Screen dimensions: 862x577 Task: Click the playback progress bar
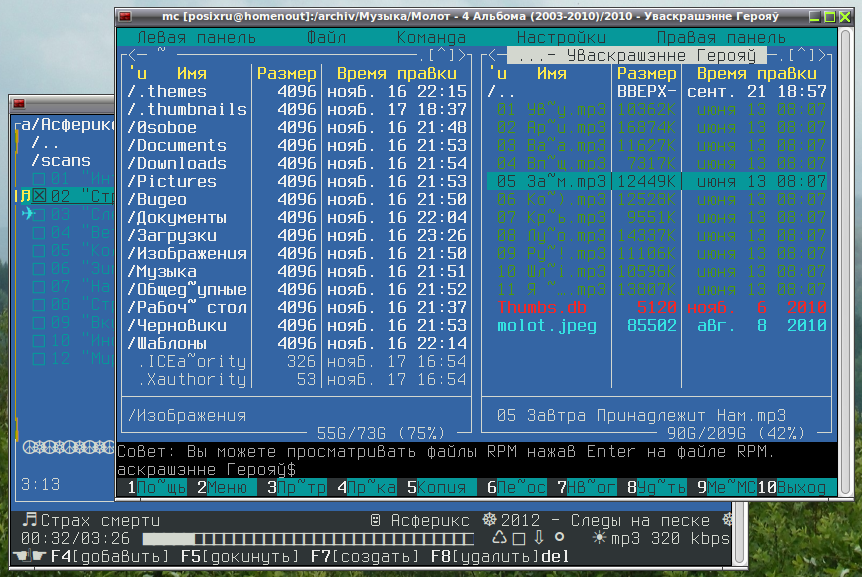pyautogui.click(x=308, y=539)
